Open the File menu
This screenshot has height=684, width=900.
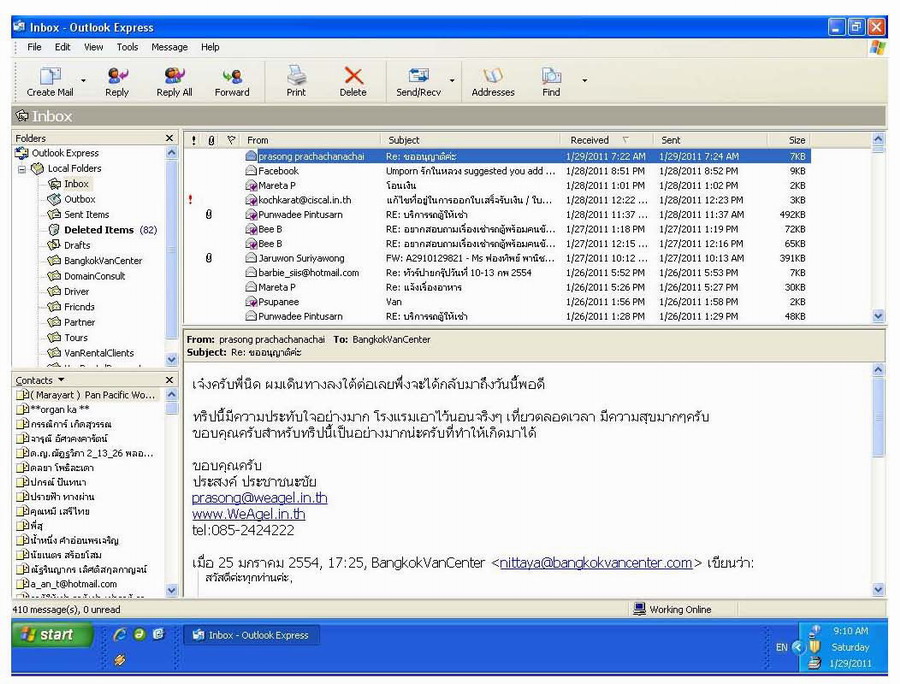point(34,47)
